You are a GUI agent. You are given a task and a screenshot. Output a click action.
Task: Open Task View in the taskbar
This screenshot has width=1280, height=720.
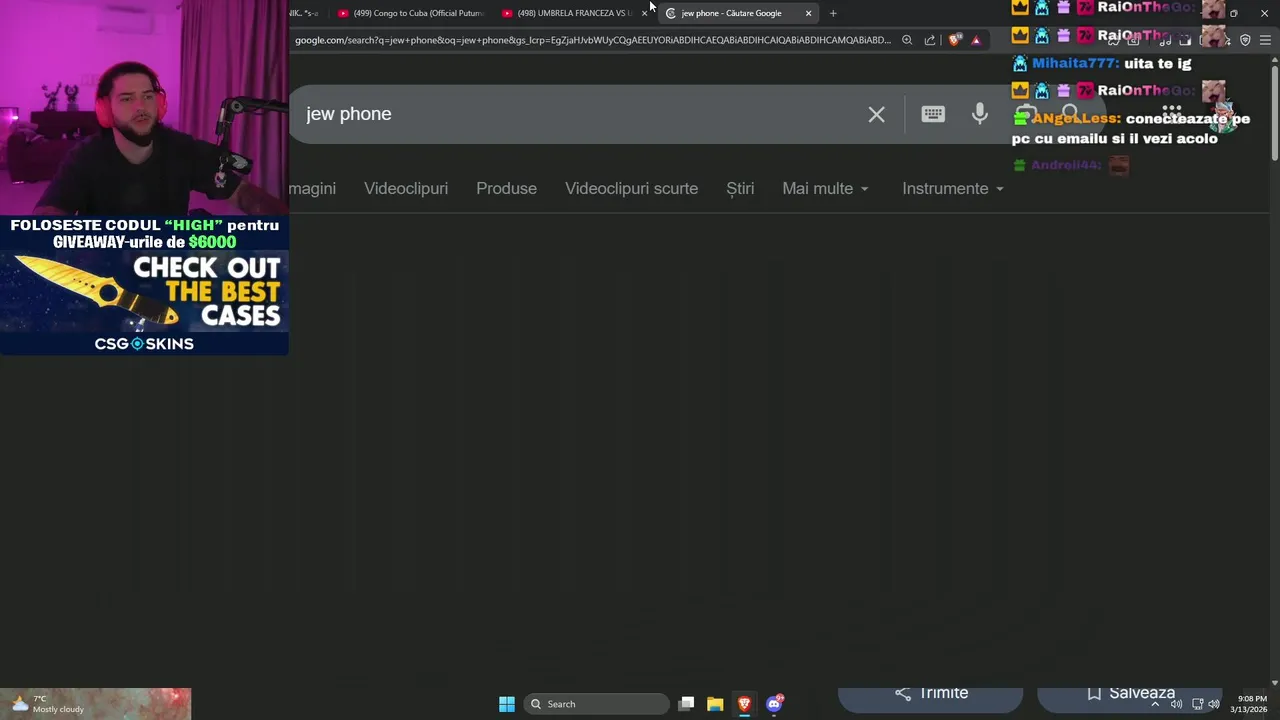[686, 704]
